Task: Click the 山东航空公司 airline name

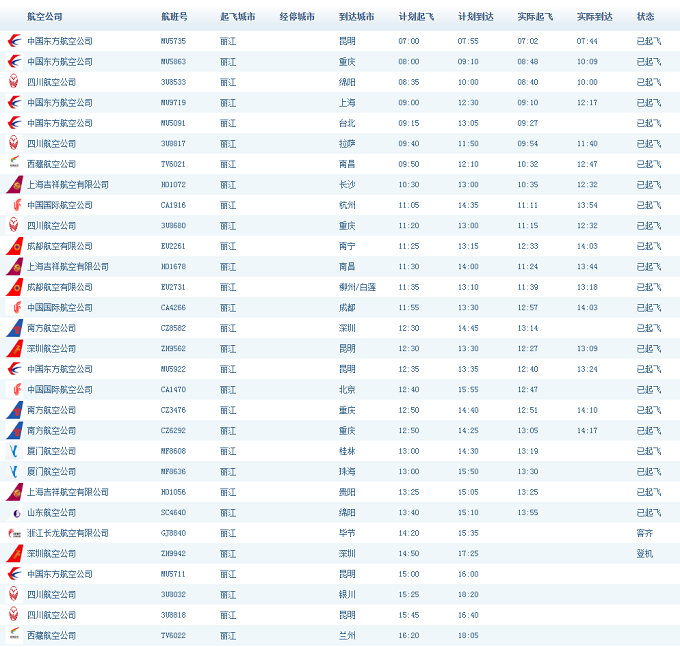Action: coord(52,513)
